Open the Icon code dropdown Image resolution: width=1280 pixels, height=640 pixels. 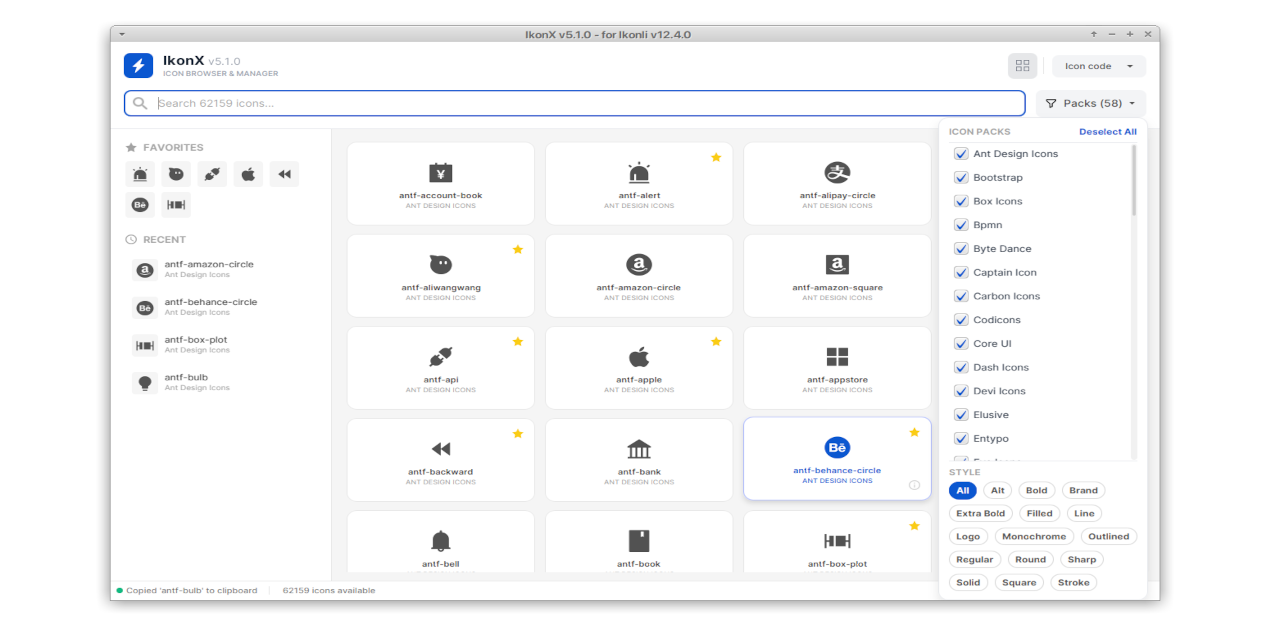1098,66
